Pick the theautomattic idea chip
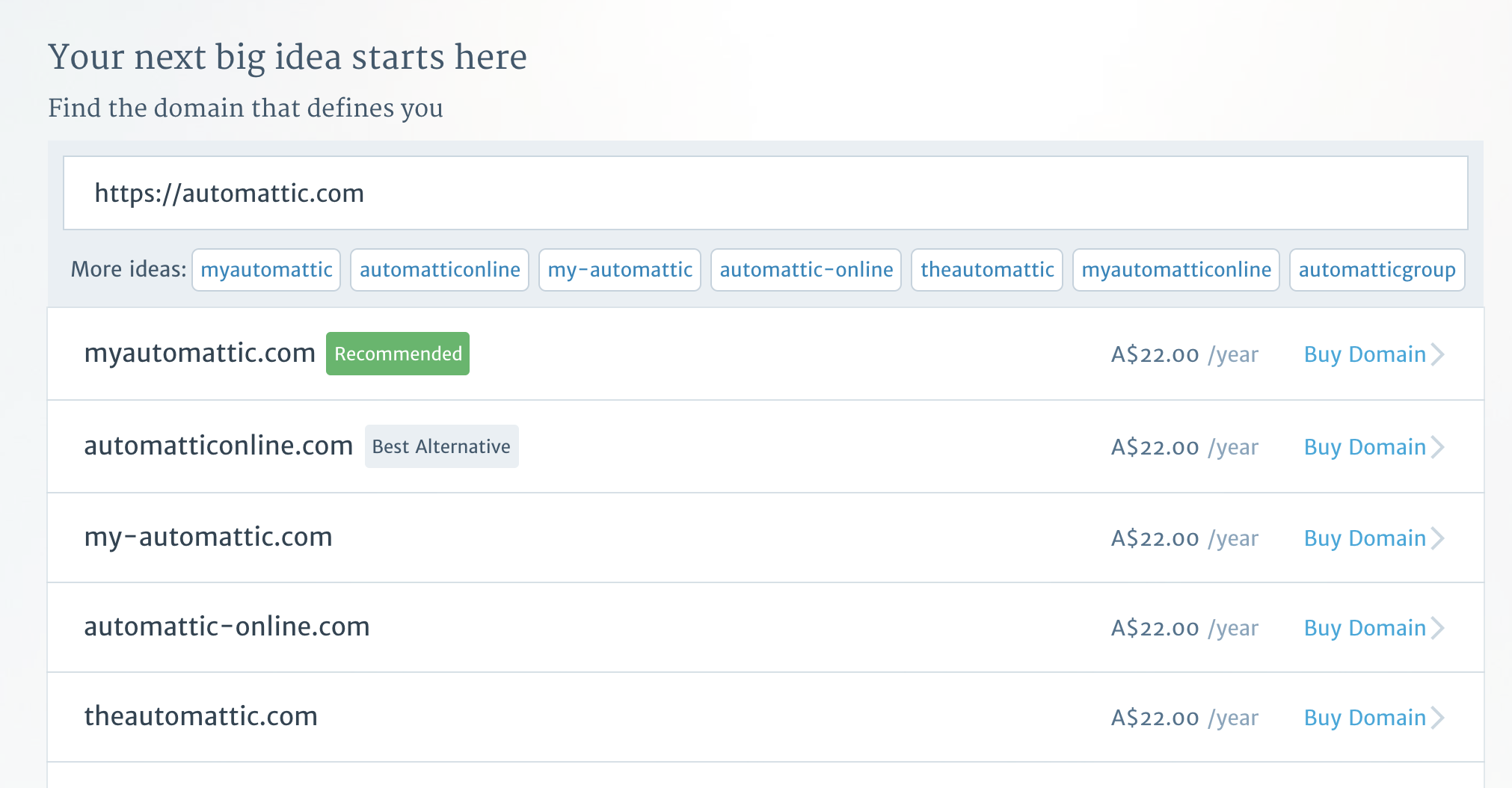Viewport: 1512px width, 788px height. 987,270
